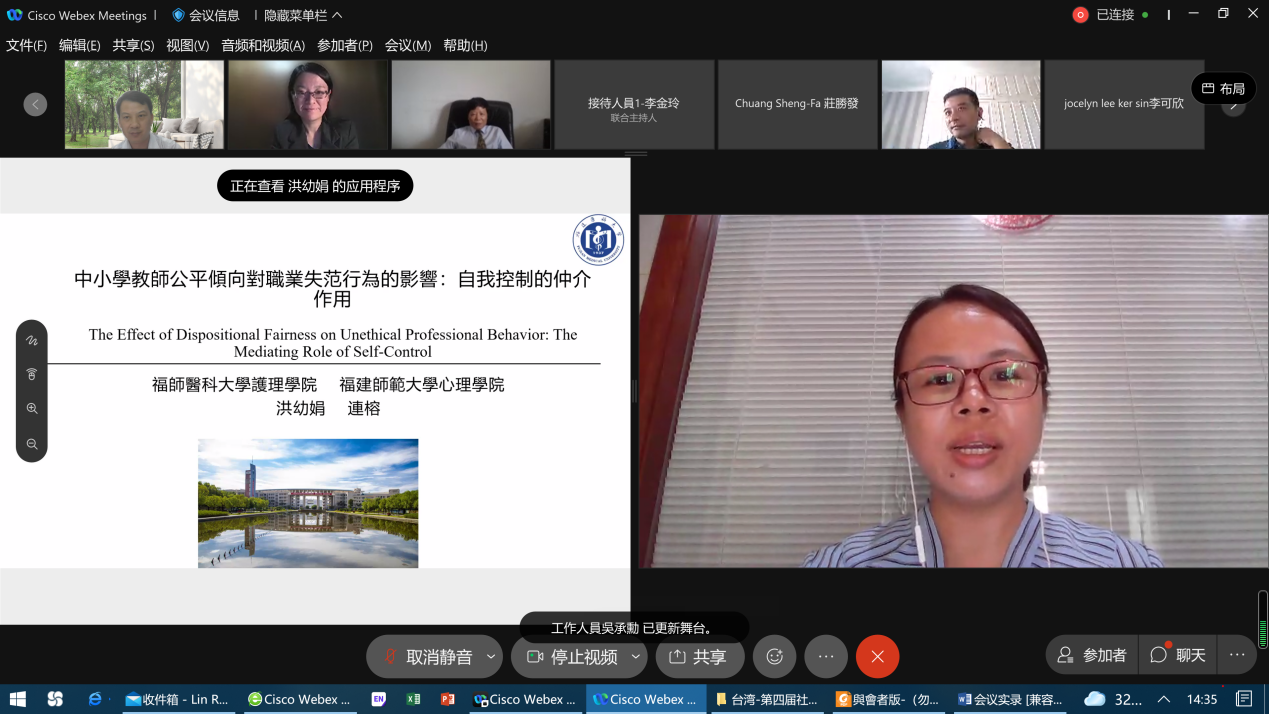Click the remote control icon in side toolbar
The height and width of the screenshot is (714, 1269).
pos(32,374)
